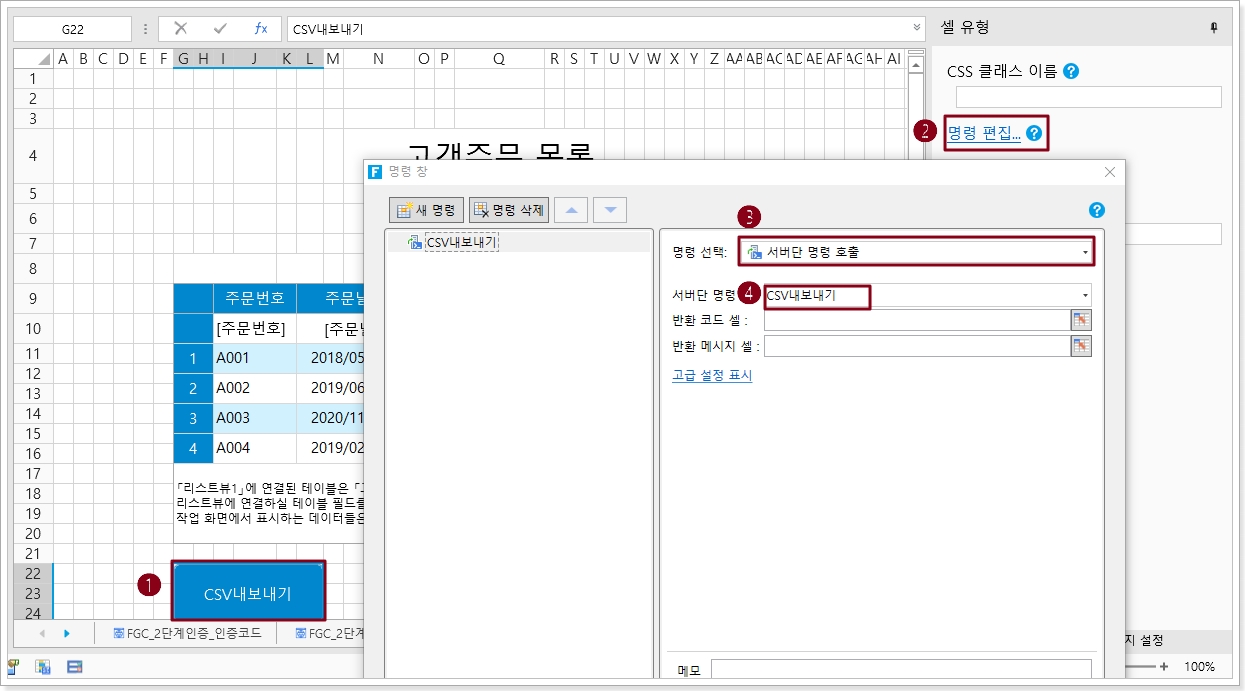Click the 고급 설정 표시 link

tap(711, 375)
